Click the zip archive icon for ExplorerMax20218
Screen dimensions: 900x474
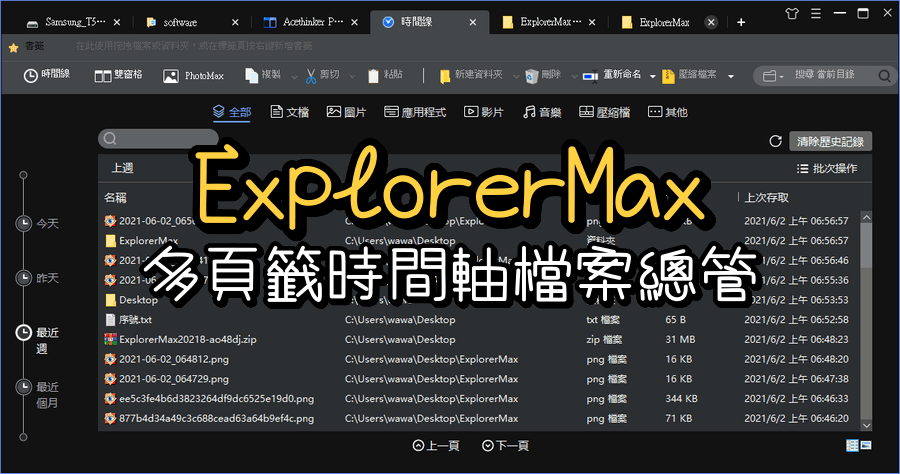click(x=110, y=340)
